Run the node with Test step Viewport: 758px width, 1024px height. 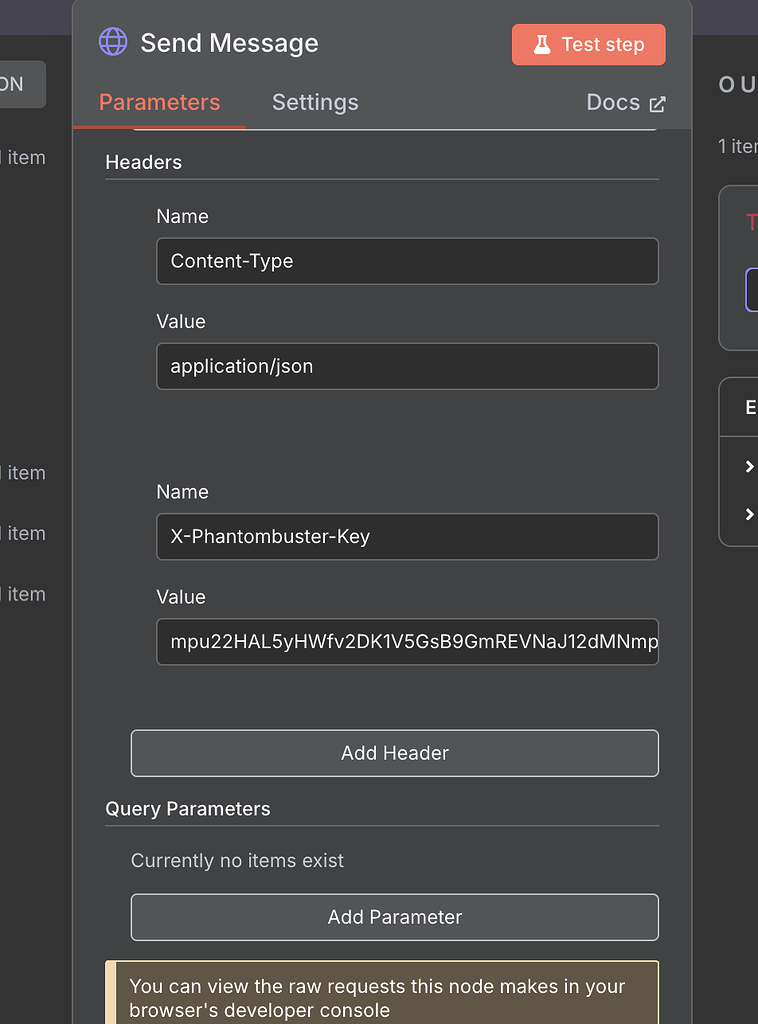click(588, 44)
